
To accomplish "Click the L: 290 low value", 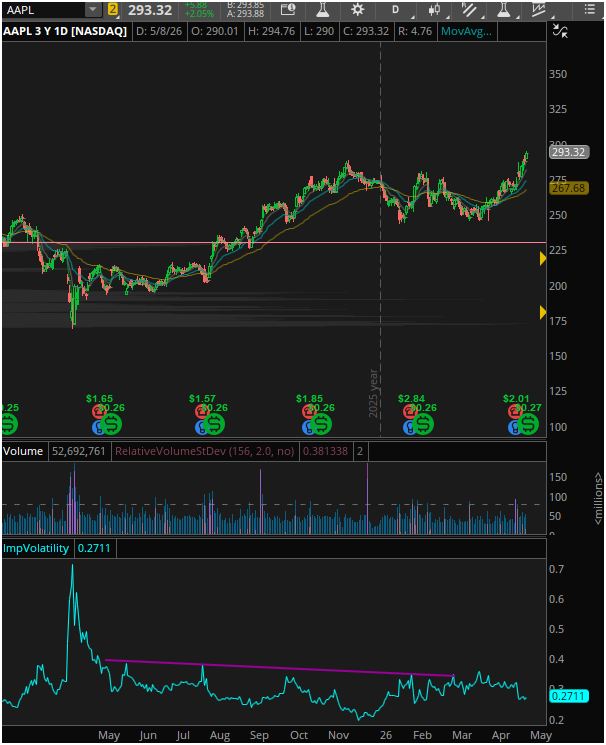I will click(x=319, y=31).
